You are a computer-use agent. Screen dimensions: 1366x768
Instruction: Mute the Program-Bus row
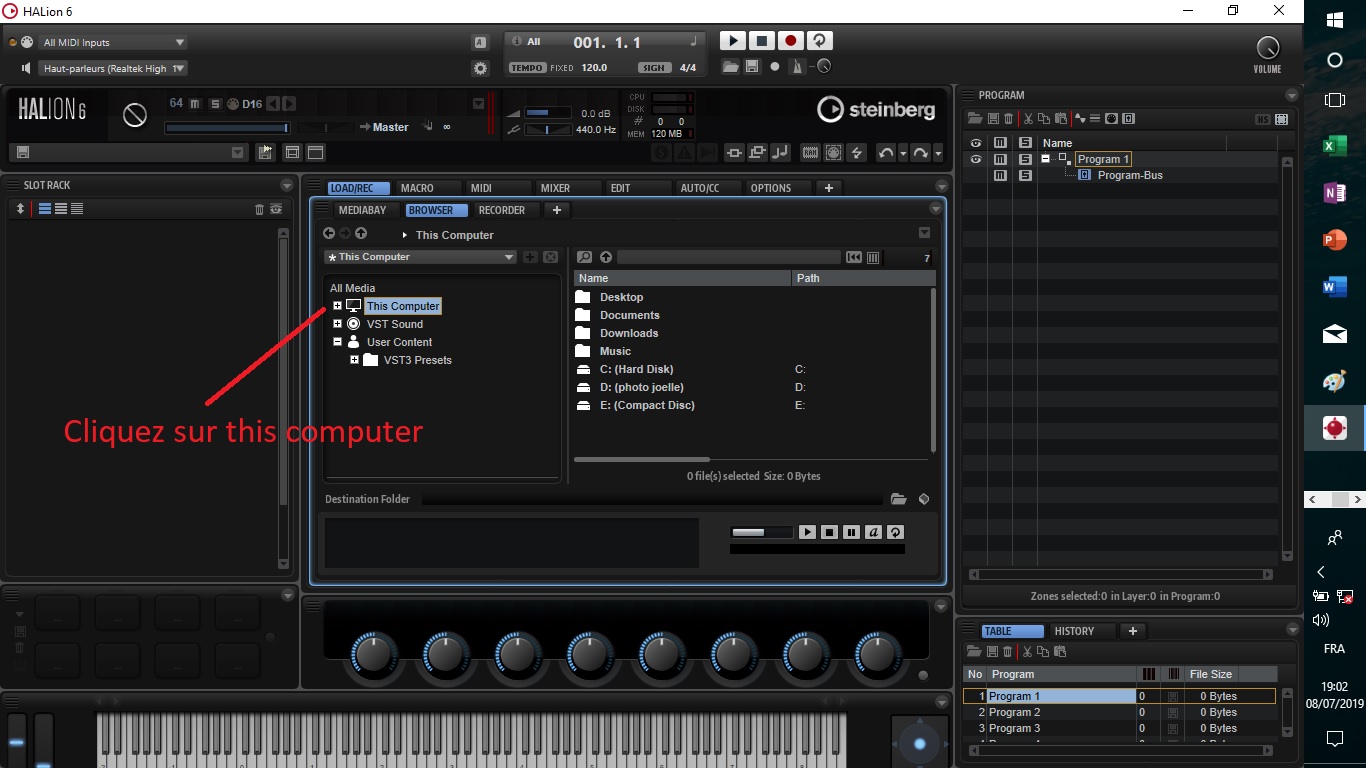click(1000, 175)
